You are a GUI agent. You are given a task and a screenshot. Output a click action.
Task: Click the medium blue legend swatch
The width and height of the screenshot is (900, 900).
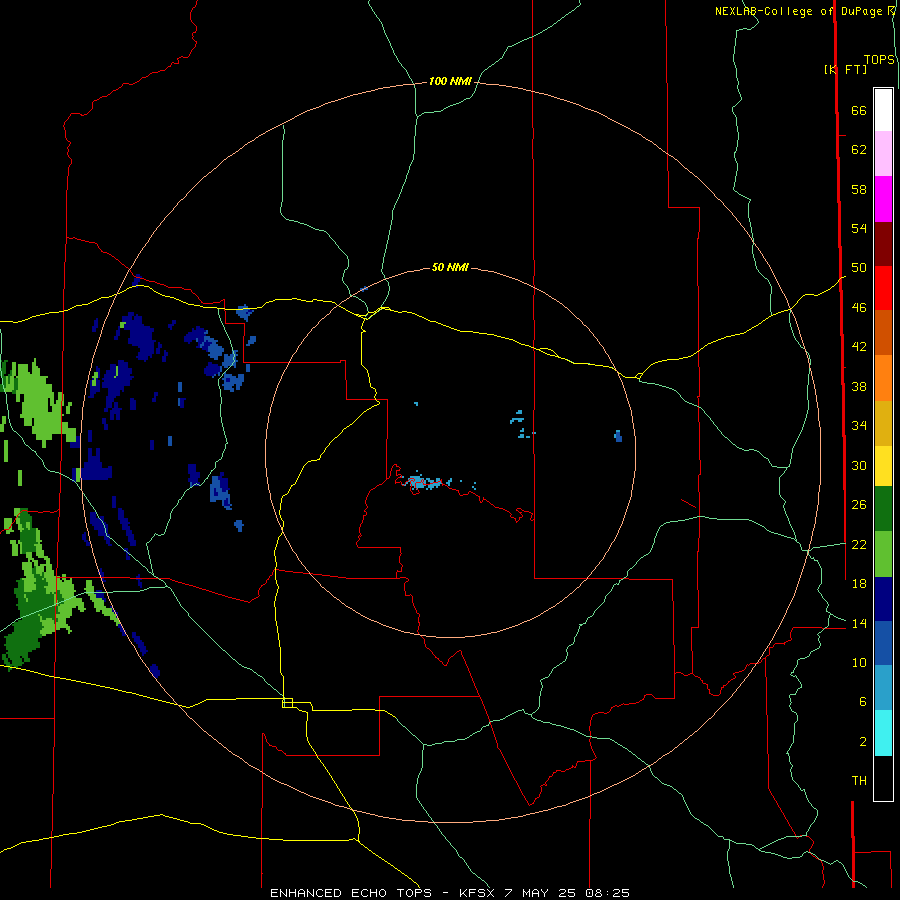pos(883,643)
